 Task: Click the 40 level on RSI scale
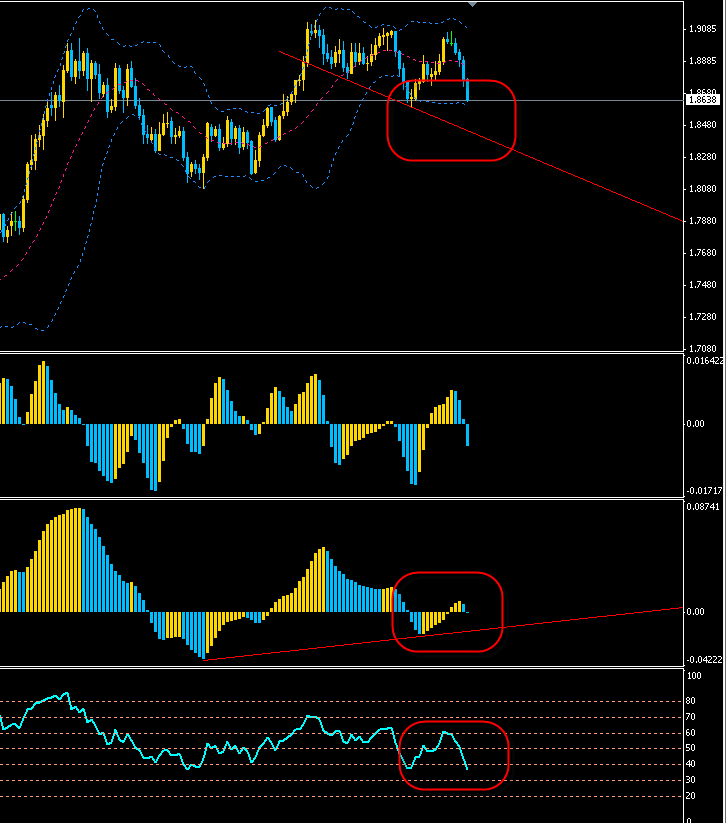tap(691, 764)
